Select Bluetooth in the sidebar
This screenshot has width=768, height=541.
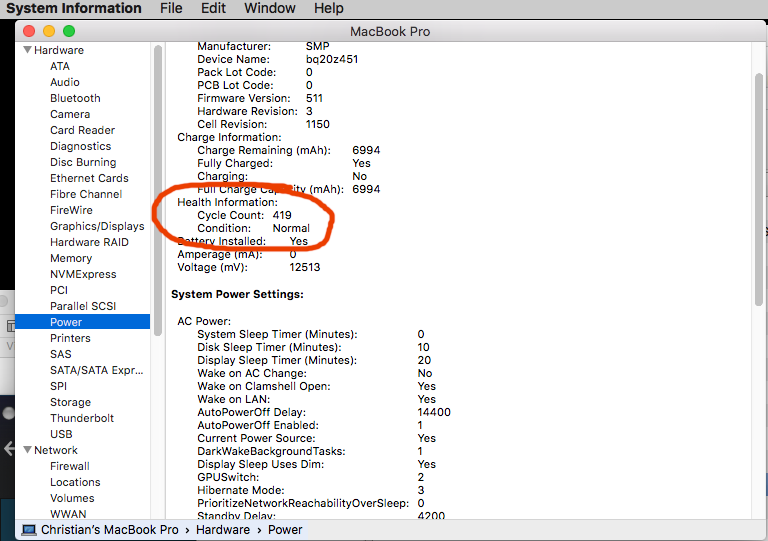click(x=75, y=98)
